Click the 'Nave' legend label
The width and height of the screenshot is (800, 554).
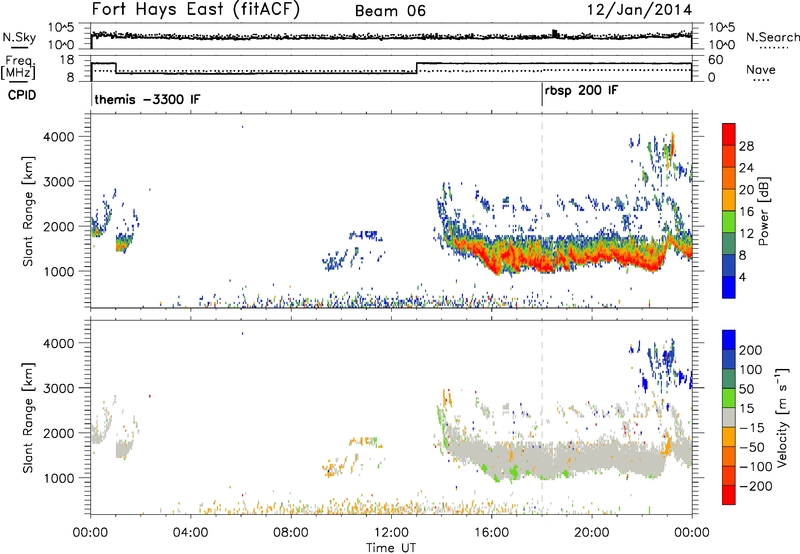(761, 69)
